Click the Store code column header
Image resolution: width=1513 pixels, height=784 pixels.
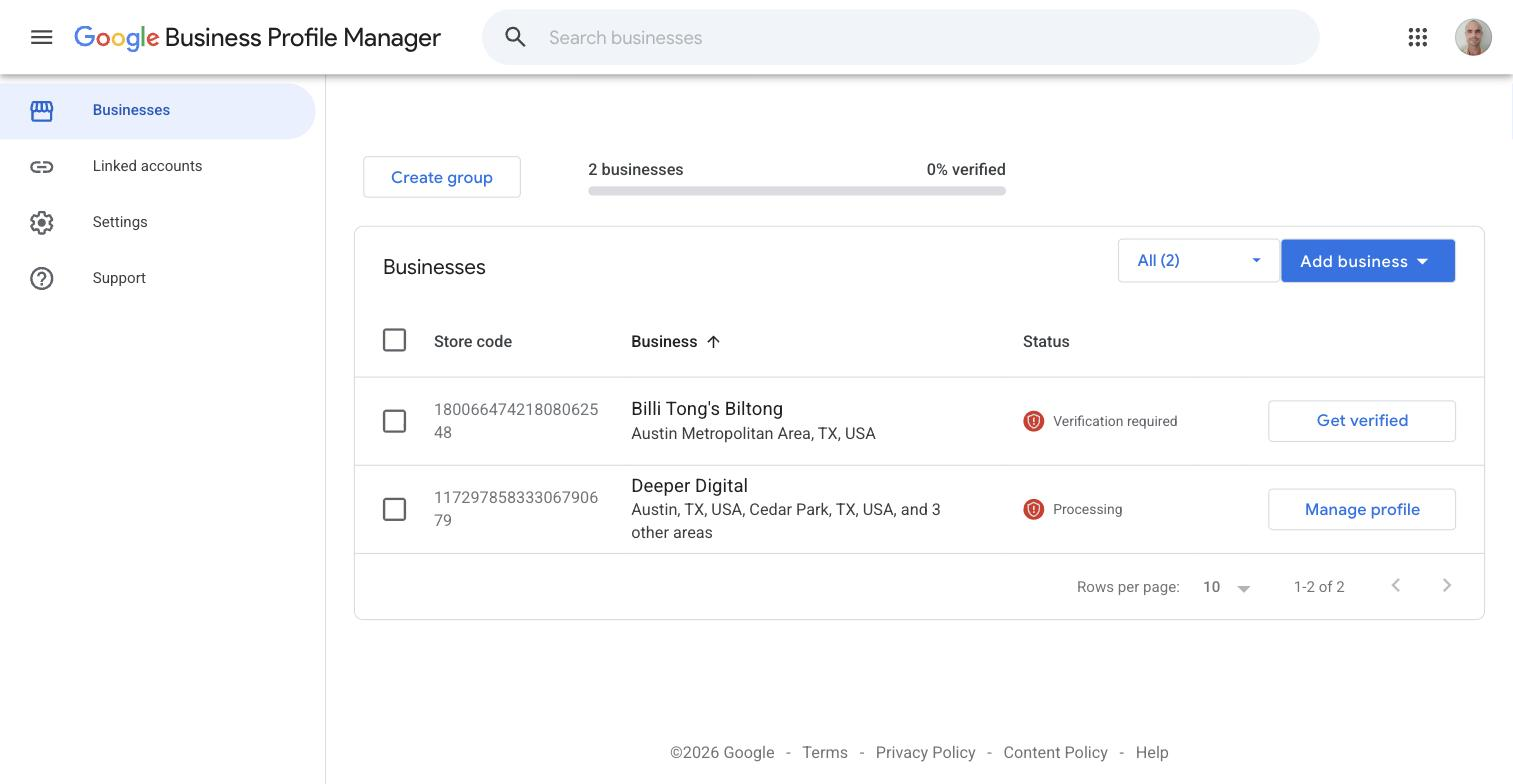[473, 342]
